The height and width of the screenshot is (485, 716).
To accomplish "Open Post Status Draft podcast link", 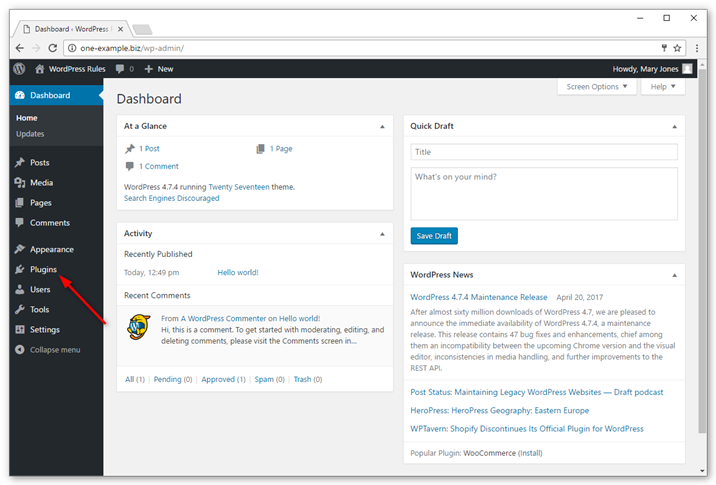I will [537, 392].
